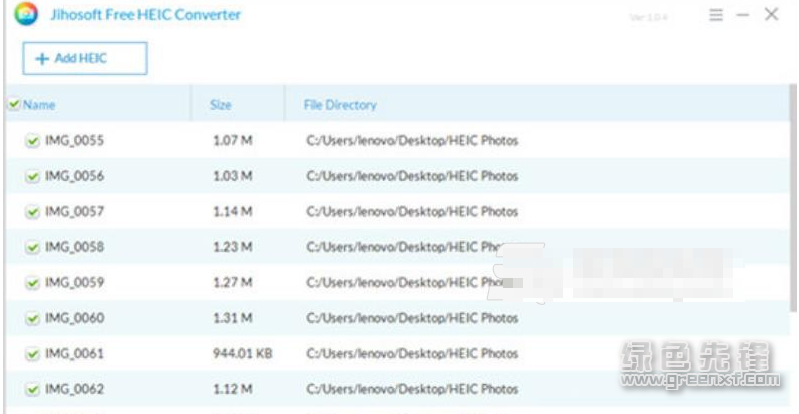
Task: Click the directory path of IMG_0062
Action: [412, 389]
